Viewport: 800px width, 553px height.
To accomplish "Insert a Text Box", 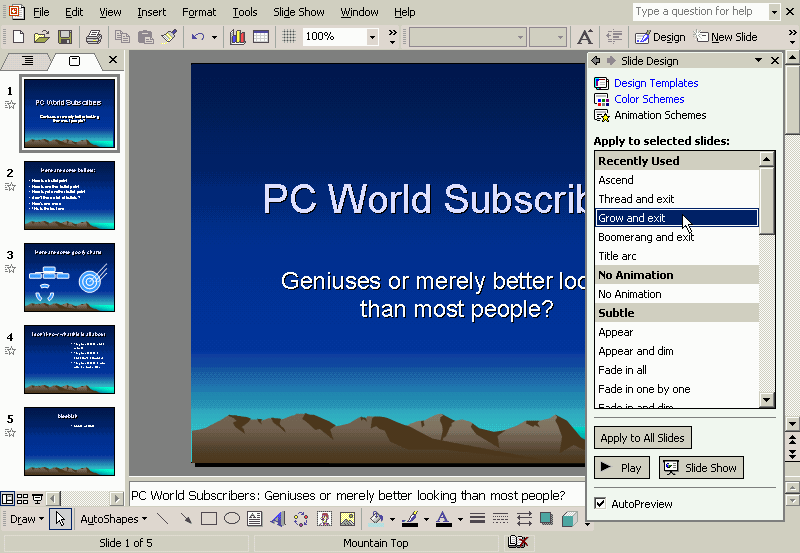I will pos(254,519).
